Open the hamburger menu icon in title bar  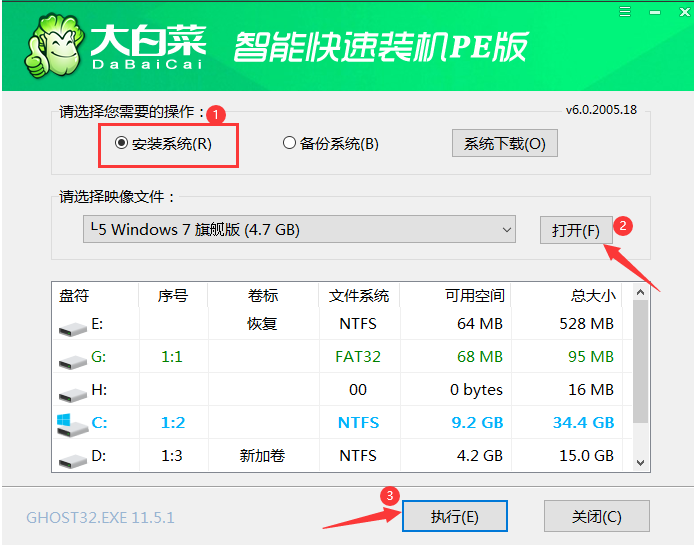click(625, 11)
